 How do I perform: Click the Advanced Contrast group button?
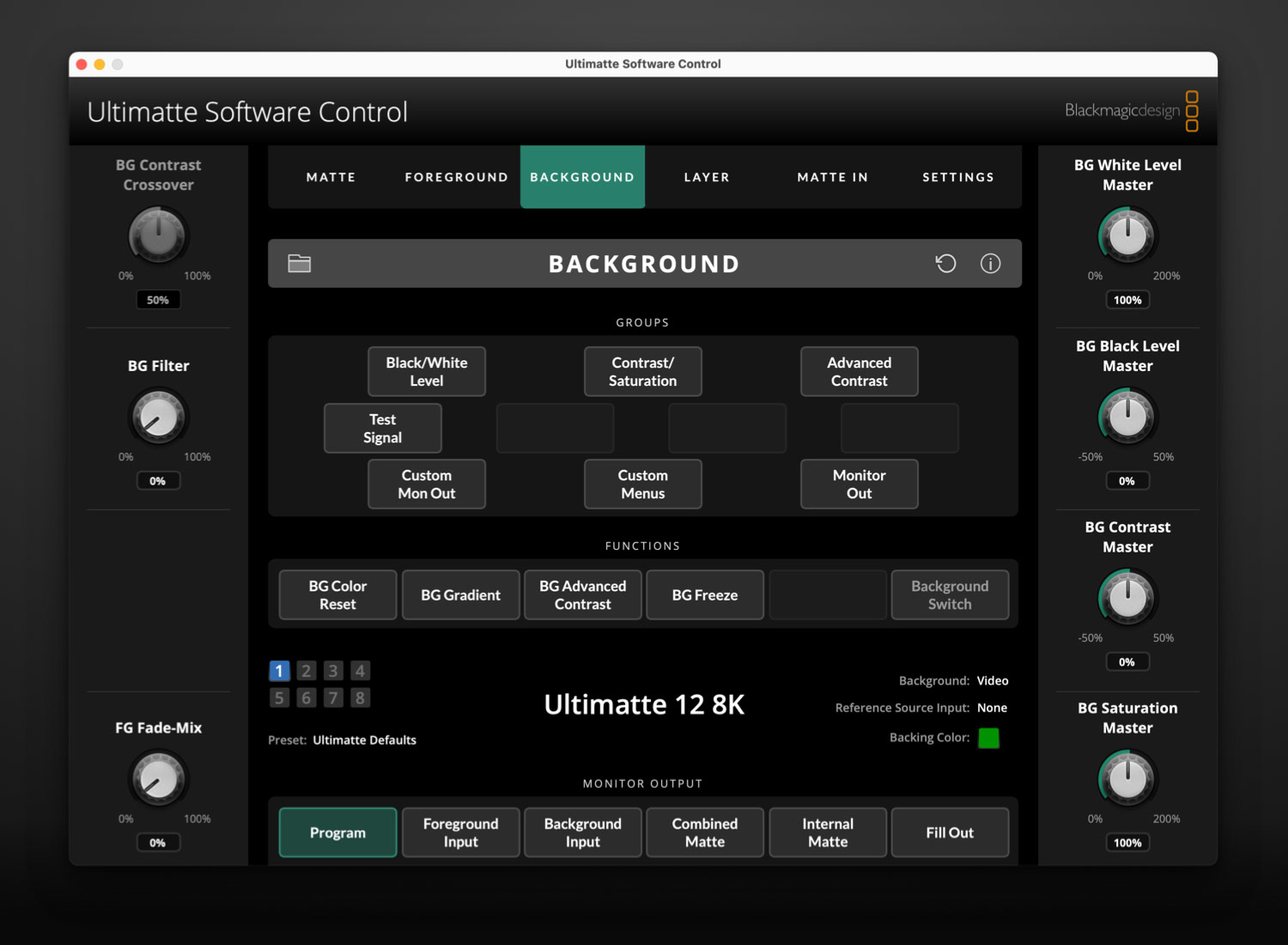pos(859,371)
